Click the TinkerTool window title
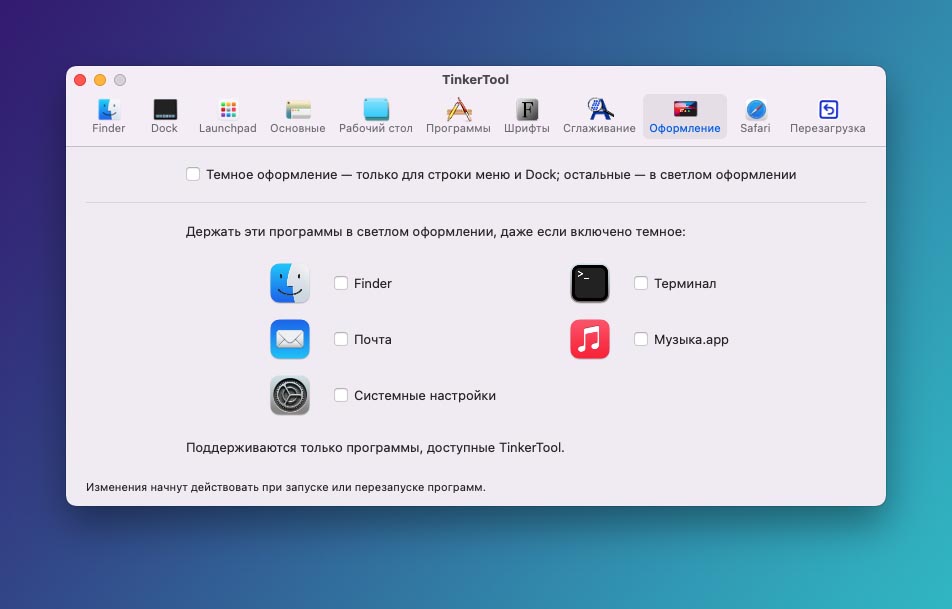 click(x=475, y=80)
